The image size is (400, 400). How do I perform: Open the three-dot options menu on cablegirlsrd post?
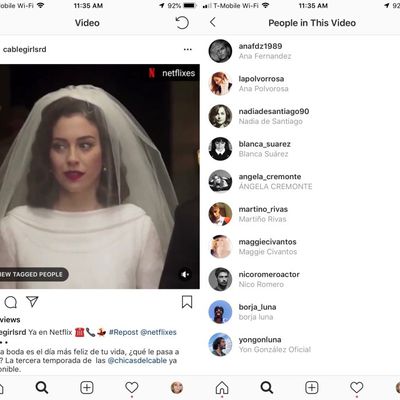point(188,49)
